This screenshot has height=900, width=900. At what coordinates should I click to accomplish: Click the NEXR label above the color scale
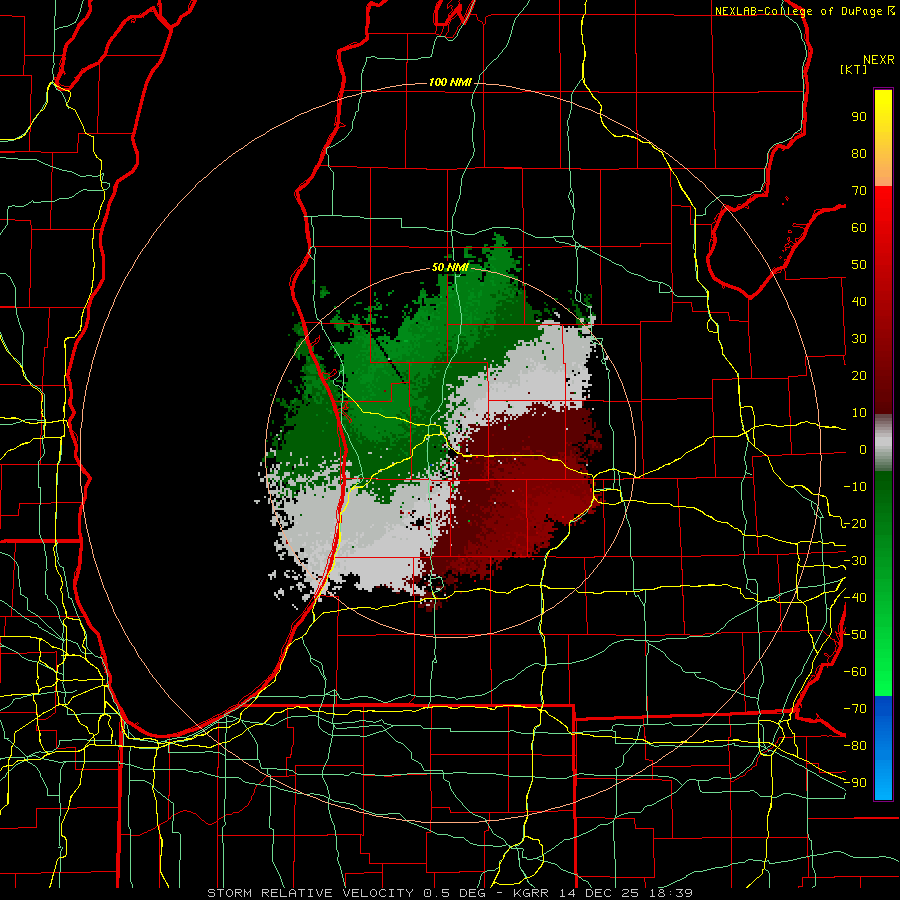(879, 60)
